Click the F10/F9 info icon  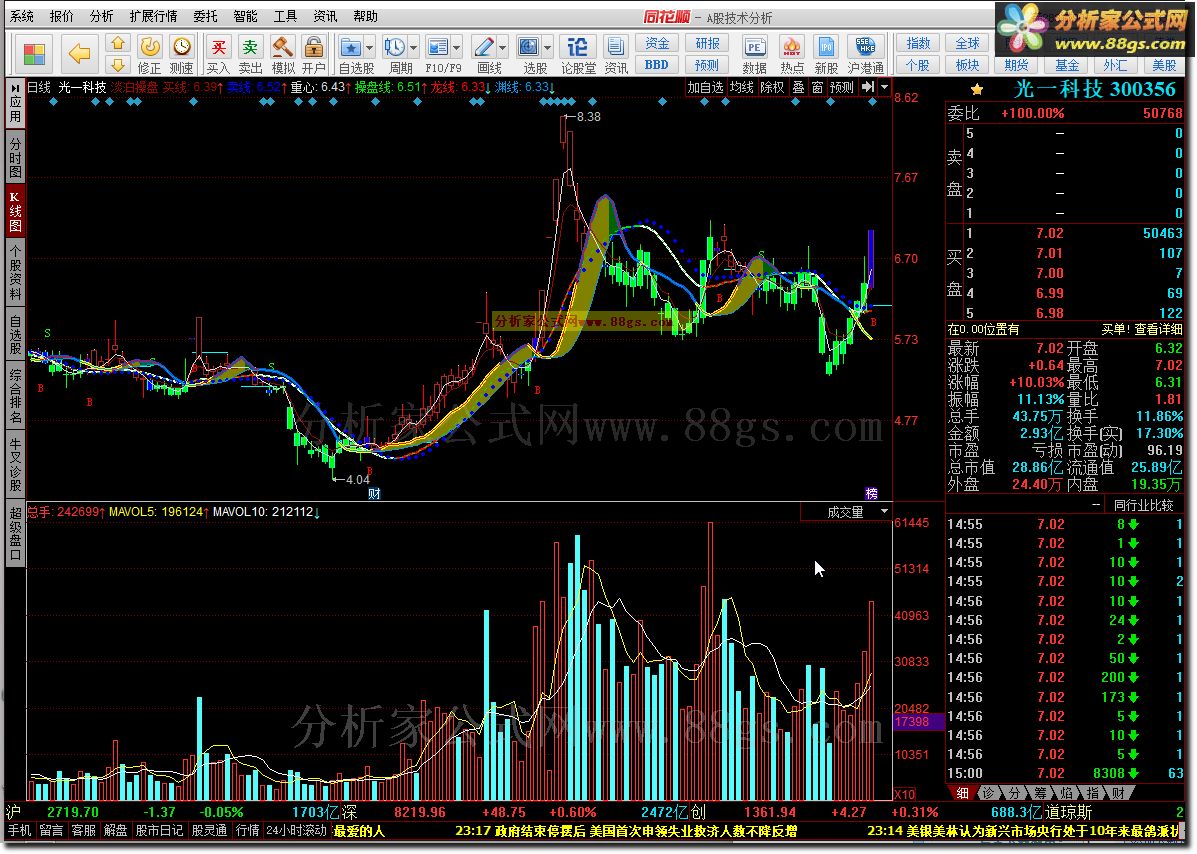point(438,48)
